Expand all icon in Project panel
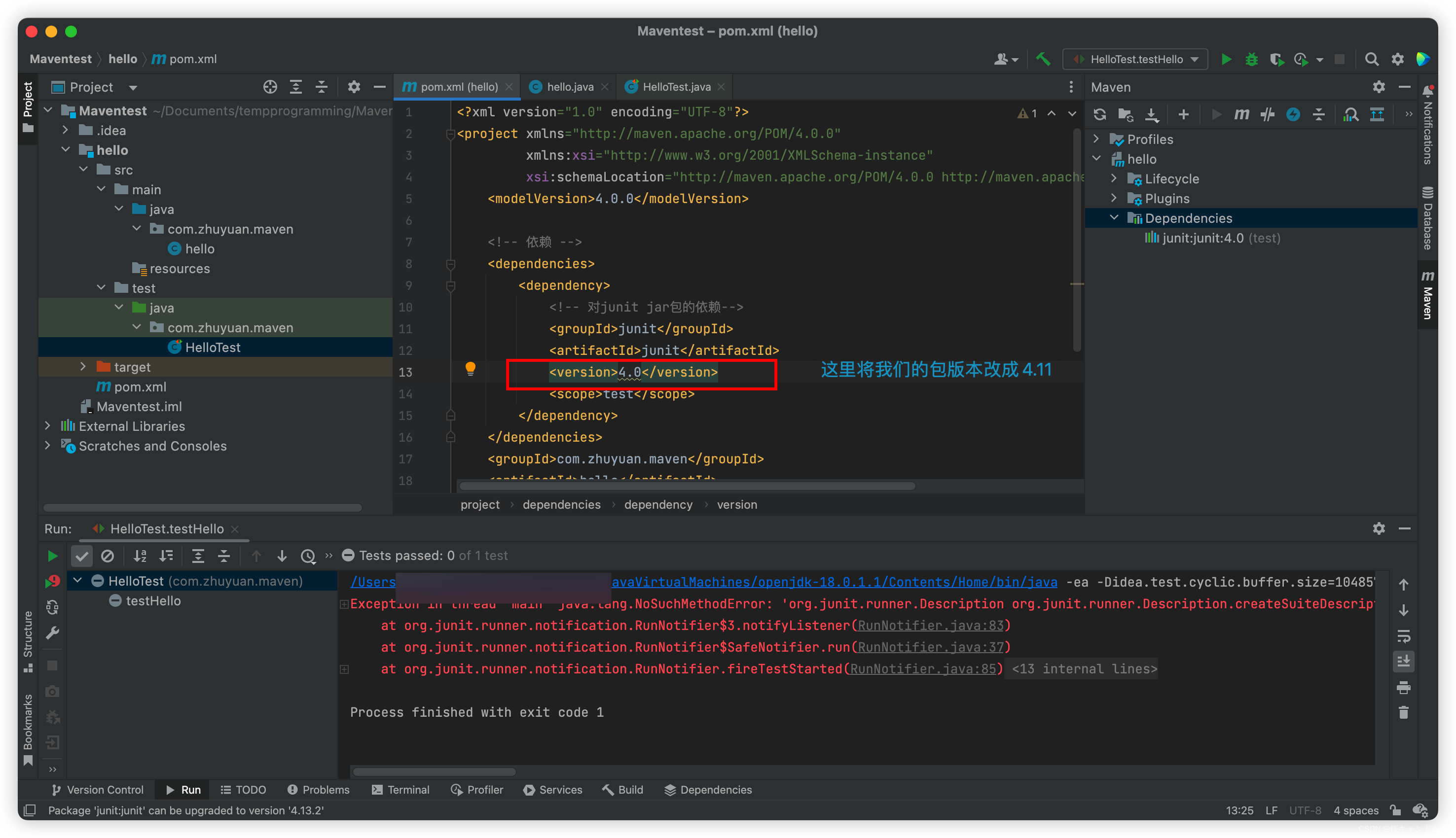 click(x=296, y=87)
